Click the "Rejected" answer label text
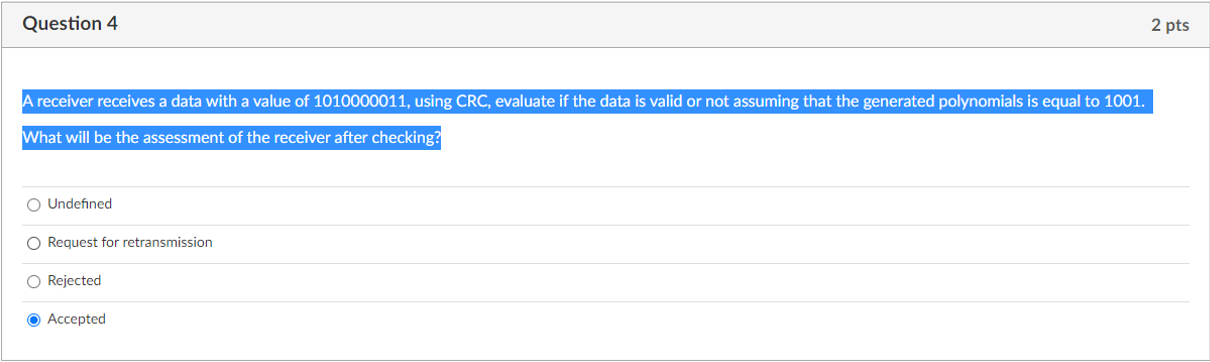This screenshot has height=362, width=1210. pos(74,281)
